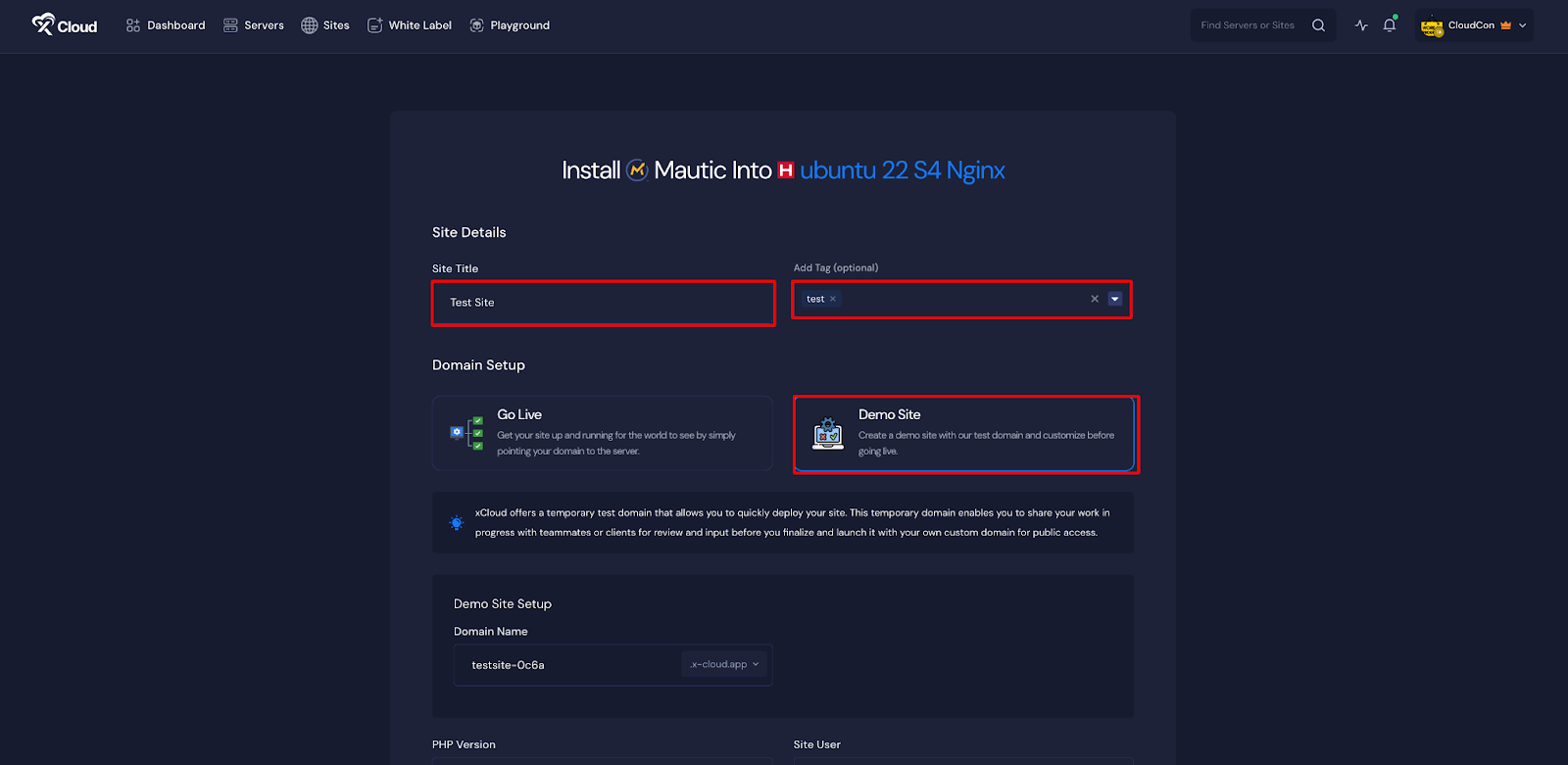
Task: Navigate to Sites in top navigation
Action: [325, 25]
